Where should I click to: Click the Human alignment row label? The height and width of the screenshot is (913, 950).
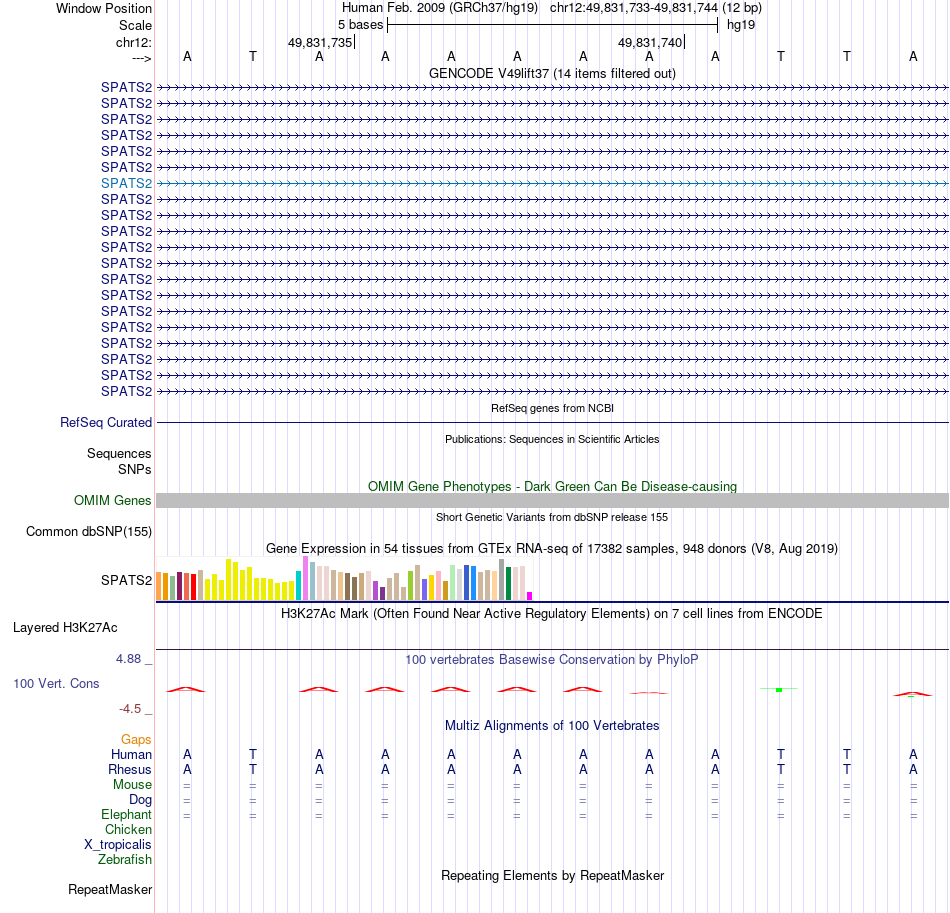(131, 754)
